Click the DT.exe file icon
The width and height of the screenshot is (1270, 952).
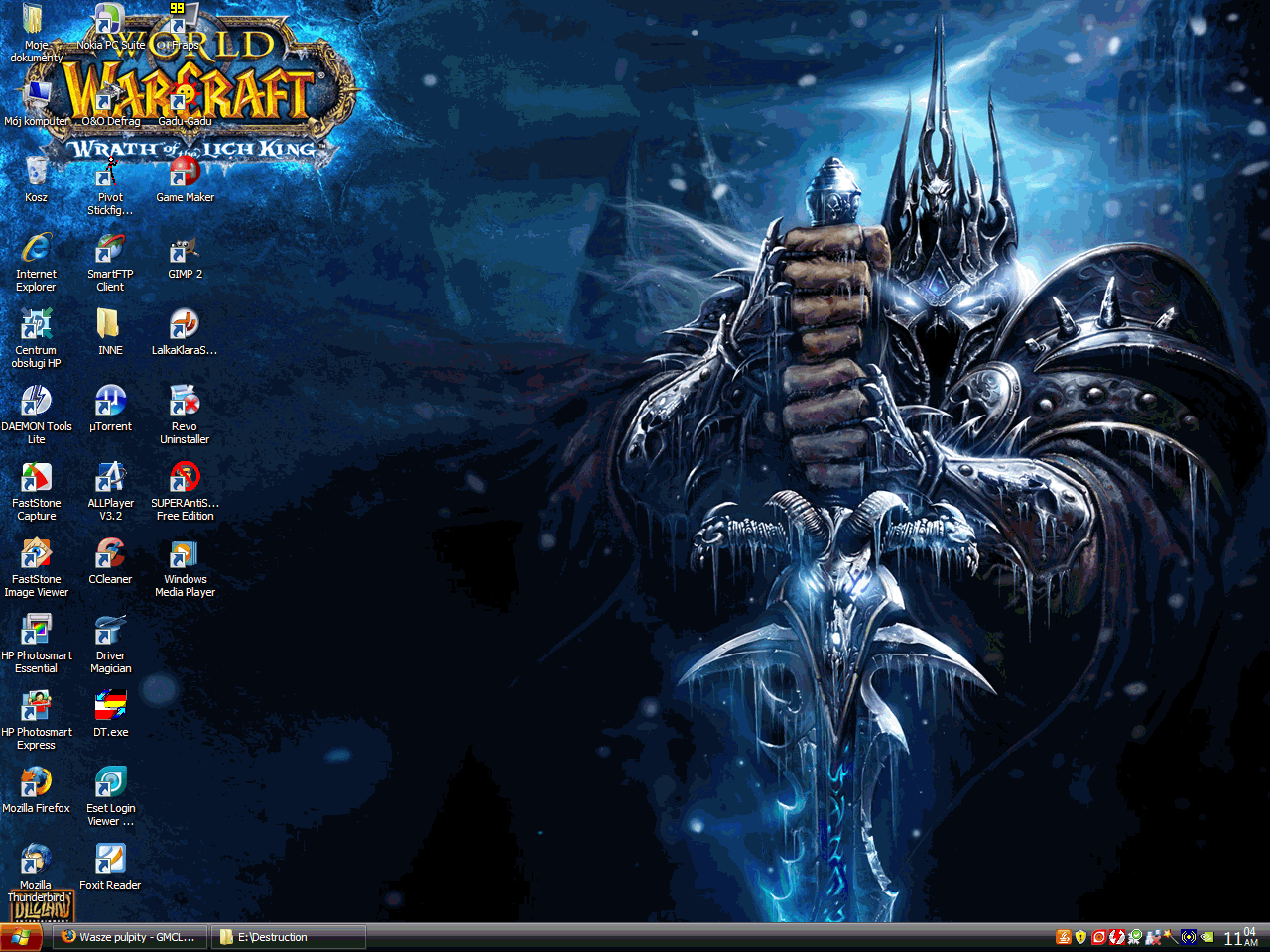[x=110, y=707]
